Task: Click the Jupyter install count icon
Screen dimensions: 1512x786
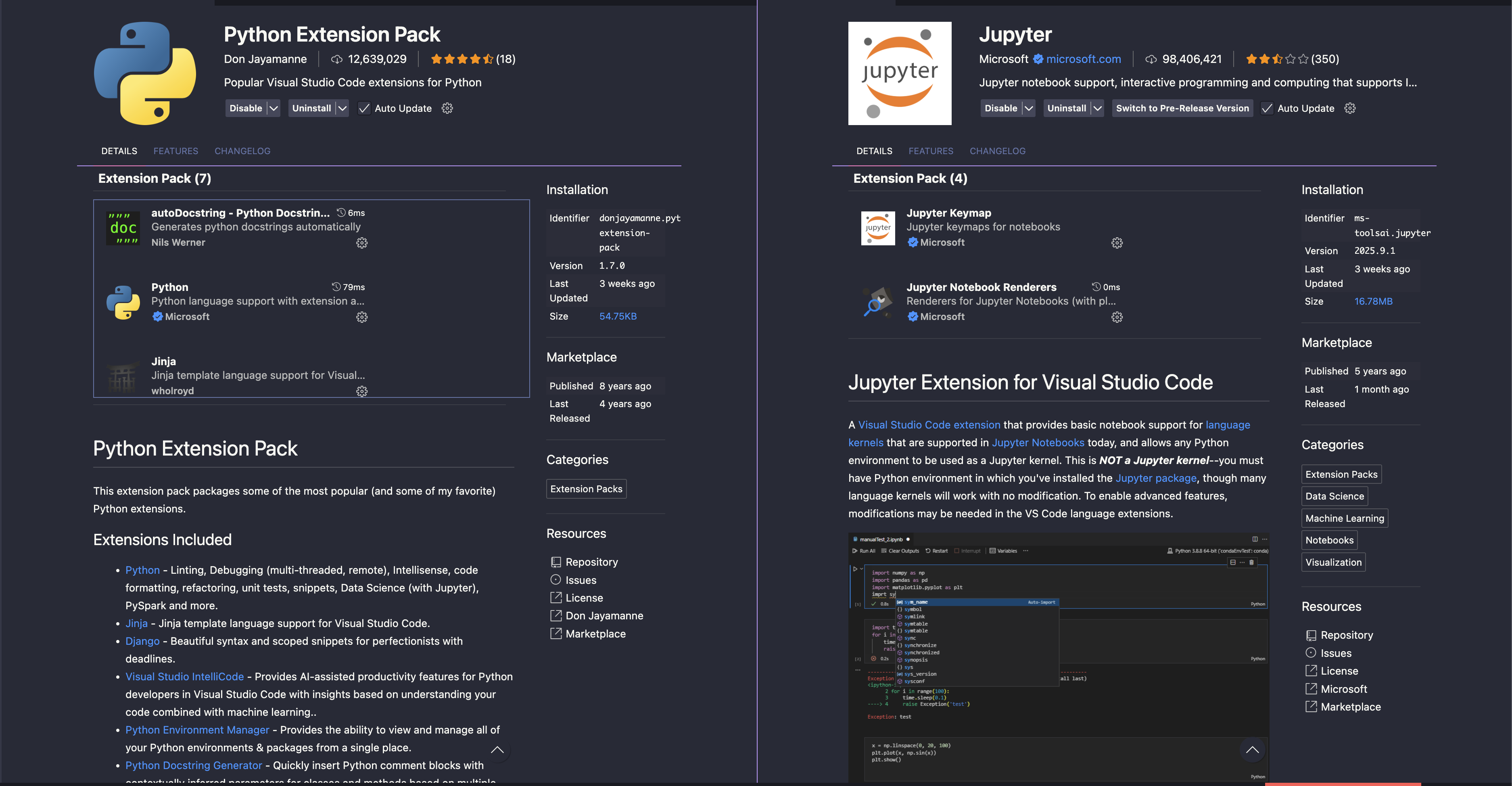Action: click(x=1151, y=59)
